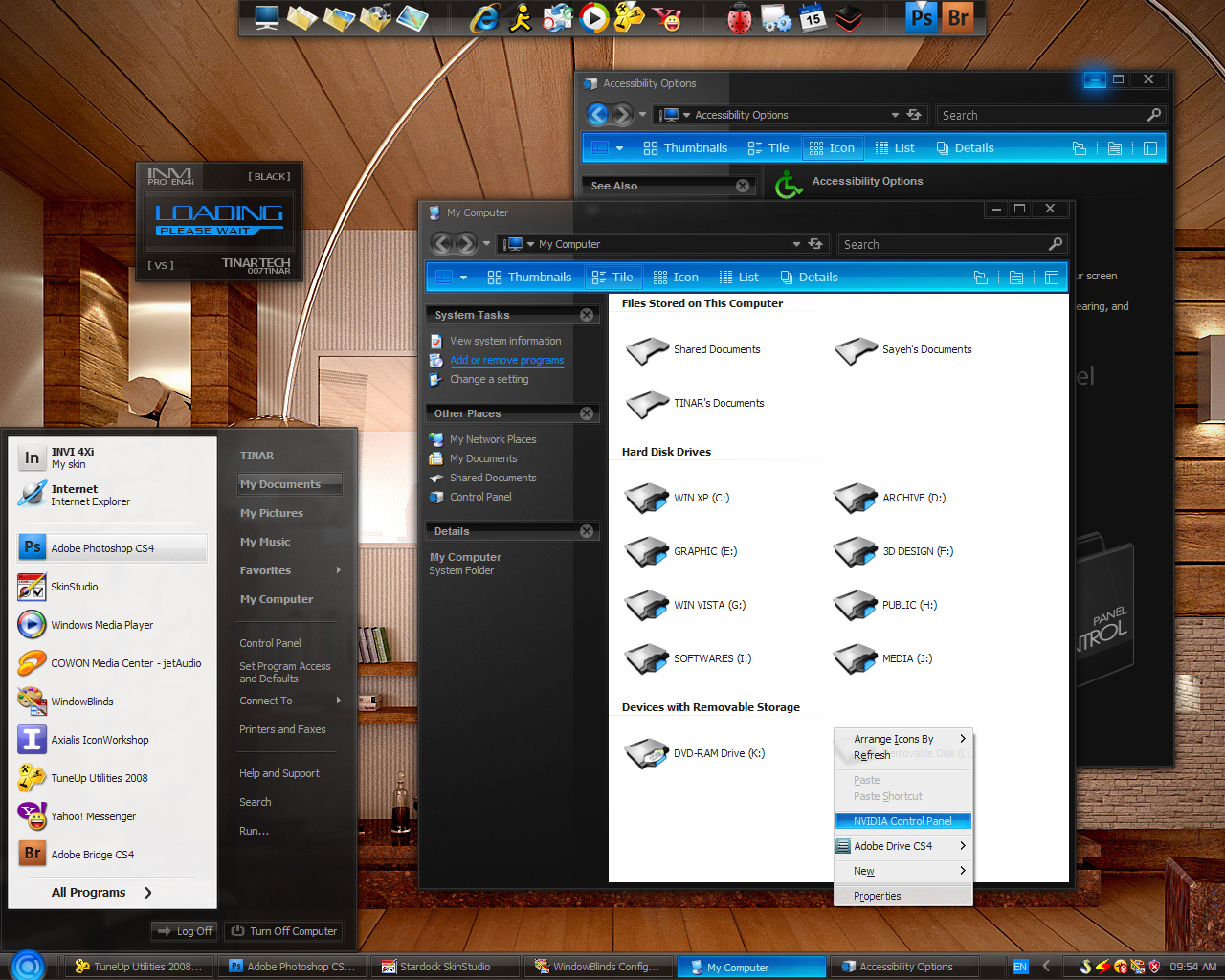Launch Adobe Bridge from the top dock
The width and height of the screenshot is (1225, 980).
pos(958,17)
